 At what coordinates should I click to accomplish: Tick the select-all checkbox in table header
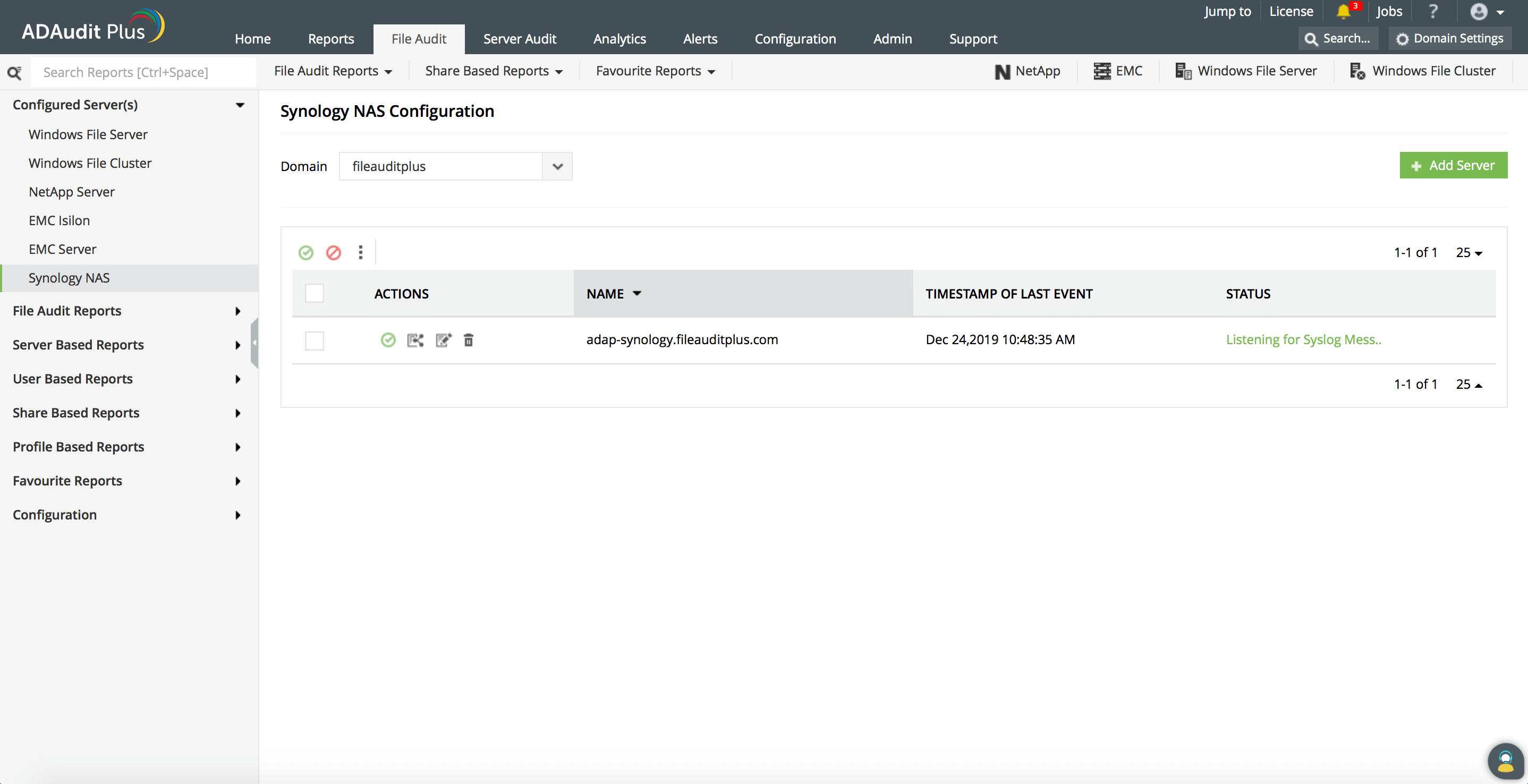point(315,294)
